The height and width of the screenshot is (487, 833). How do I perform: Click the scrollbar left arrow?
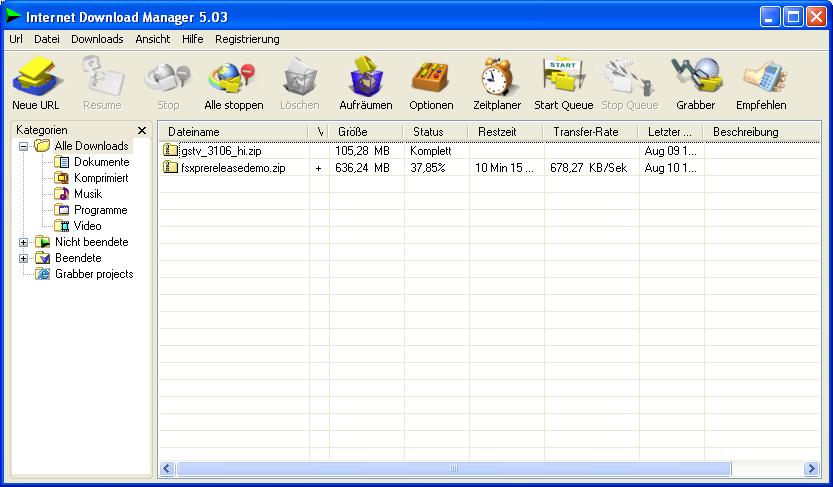click(167, 468)
